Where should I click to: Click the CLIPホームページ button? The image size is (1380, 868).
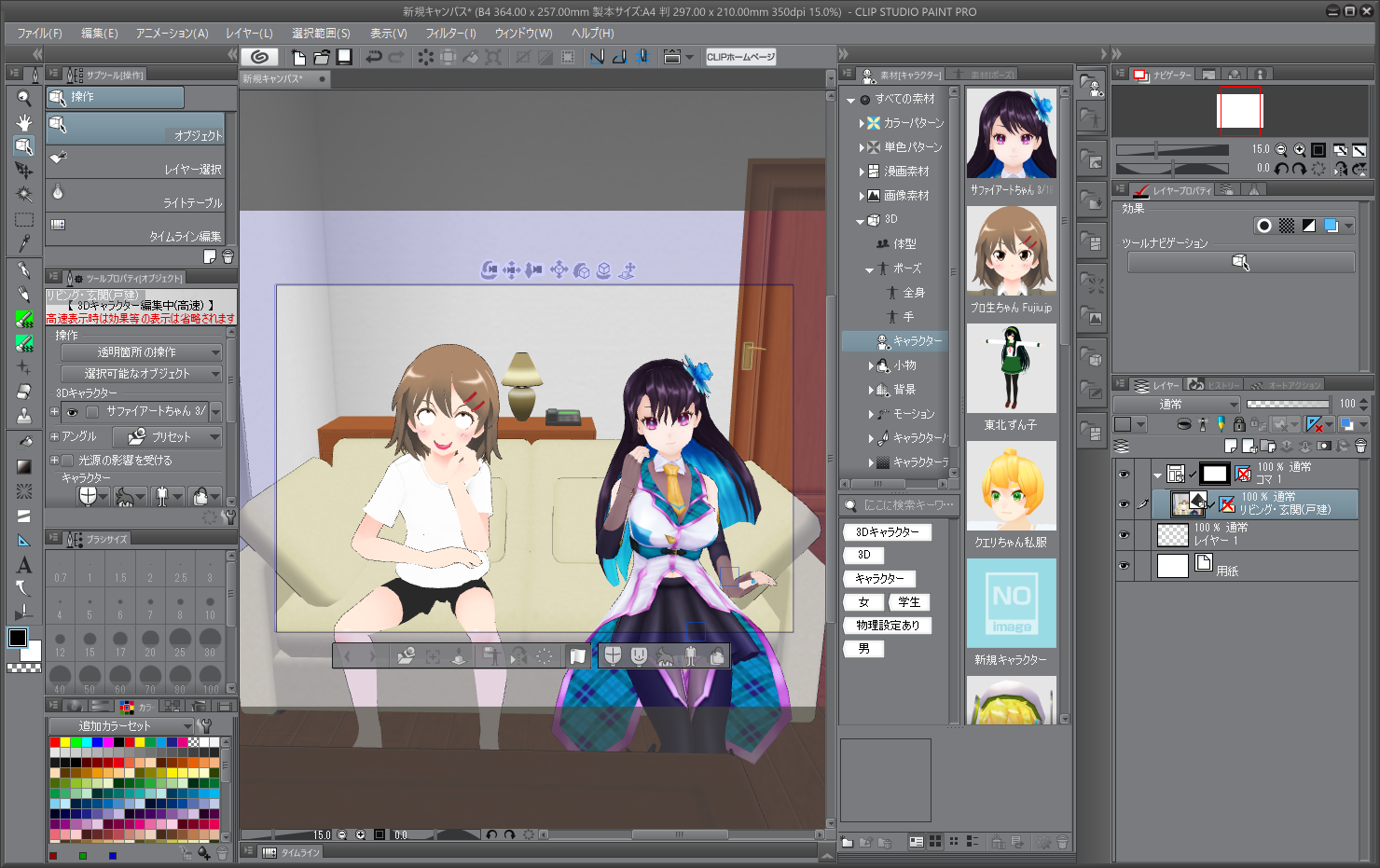click(x=740, y=57)
